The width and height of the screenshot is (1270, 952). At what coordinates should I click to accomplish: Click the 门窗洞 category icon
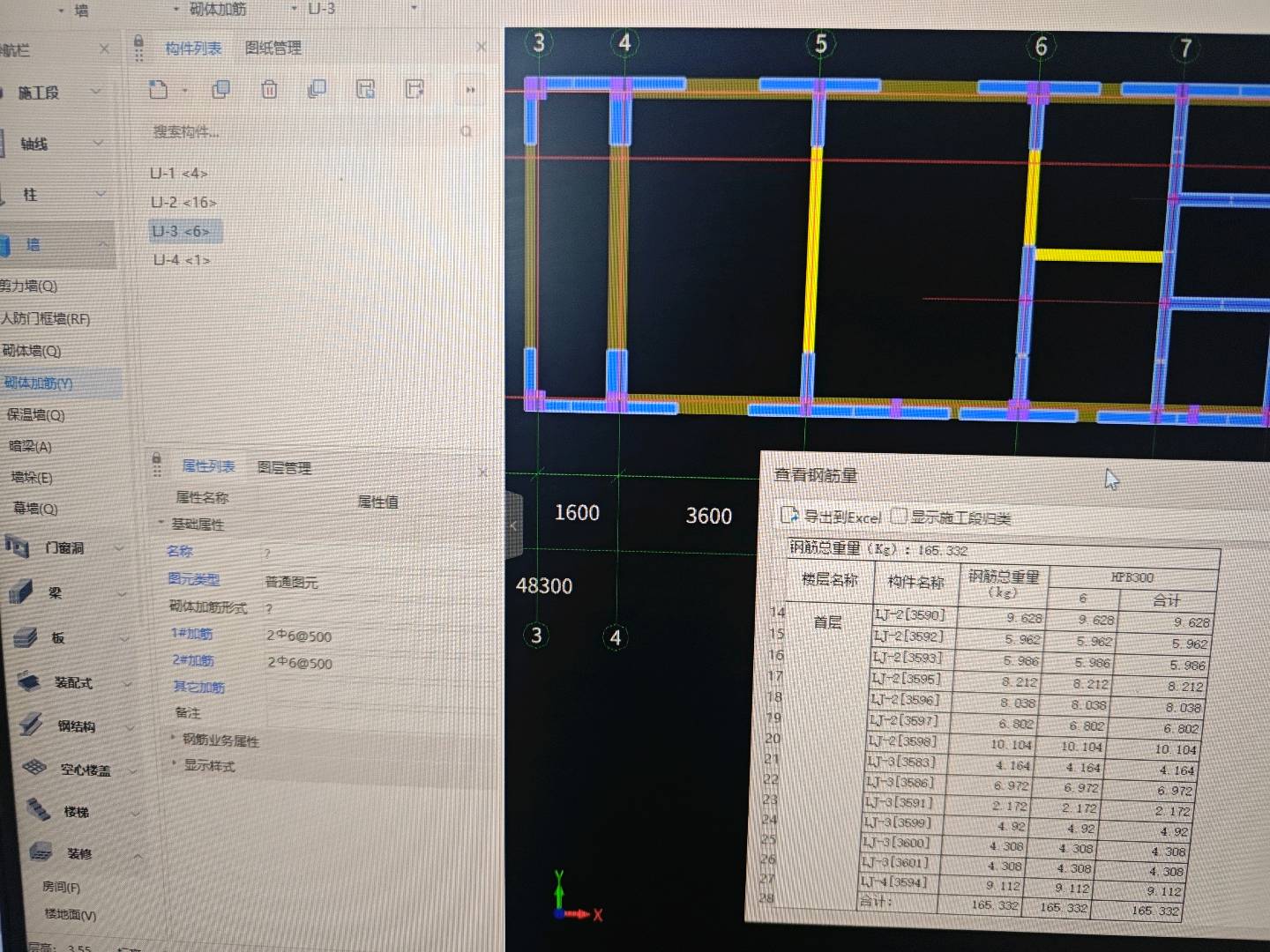click(18, 547)
